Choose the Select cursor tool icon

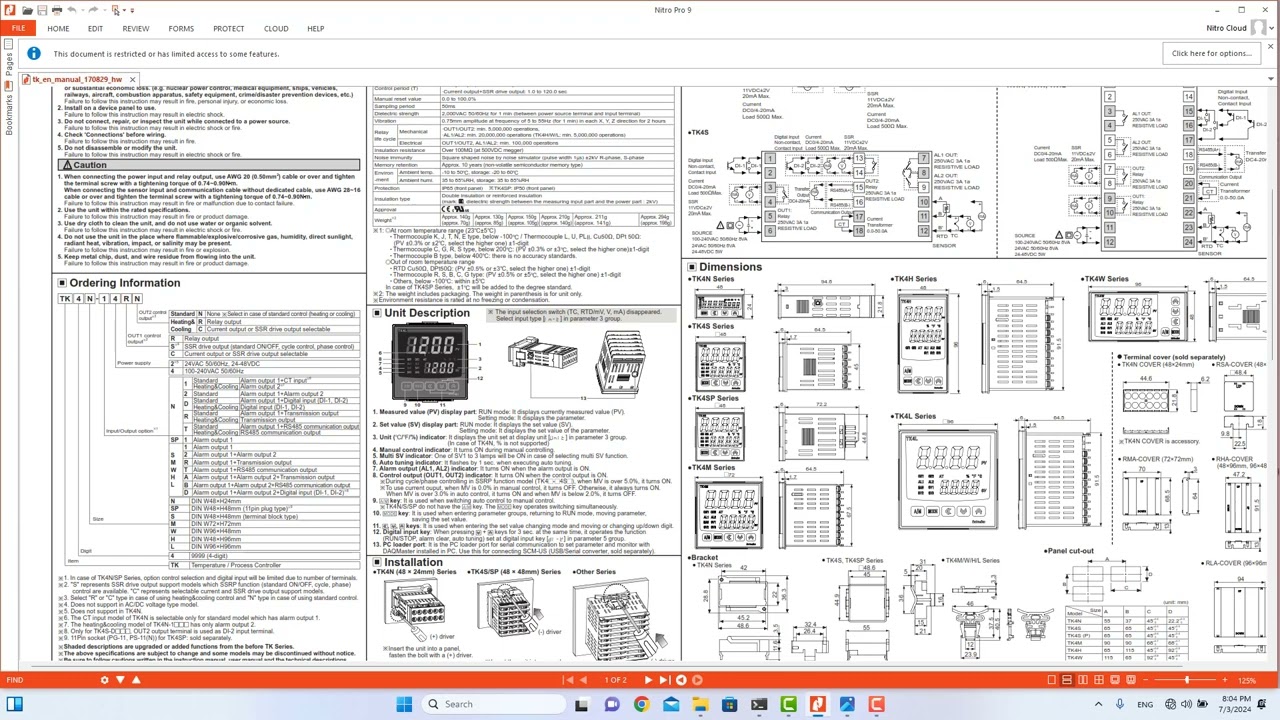(115, 10)
